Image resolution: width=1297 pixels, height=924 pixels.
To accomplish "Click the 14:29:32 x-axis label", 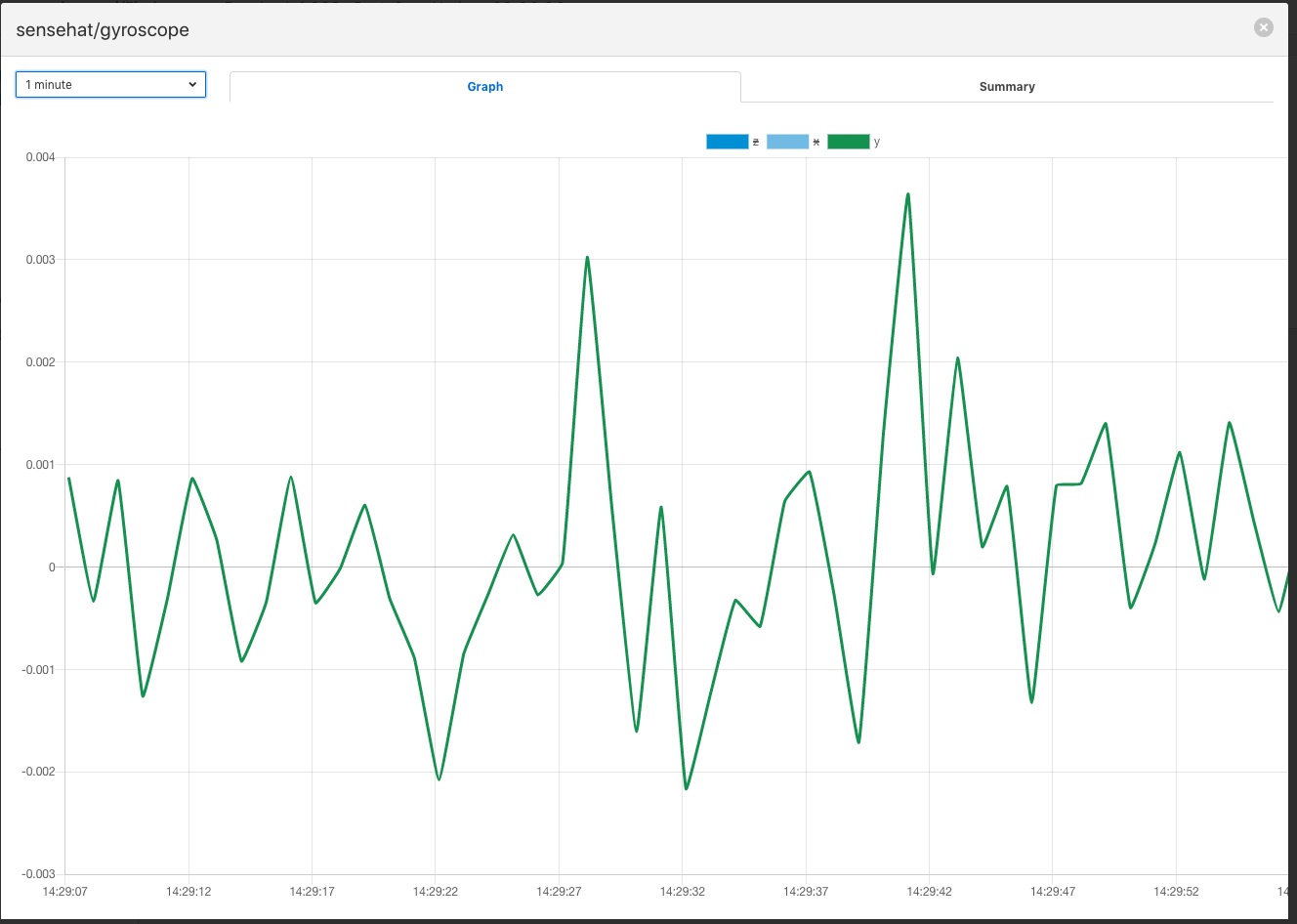I will pyautogui.click(x=682, y=892).
